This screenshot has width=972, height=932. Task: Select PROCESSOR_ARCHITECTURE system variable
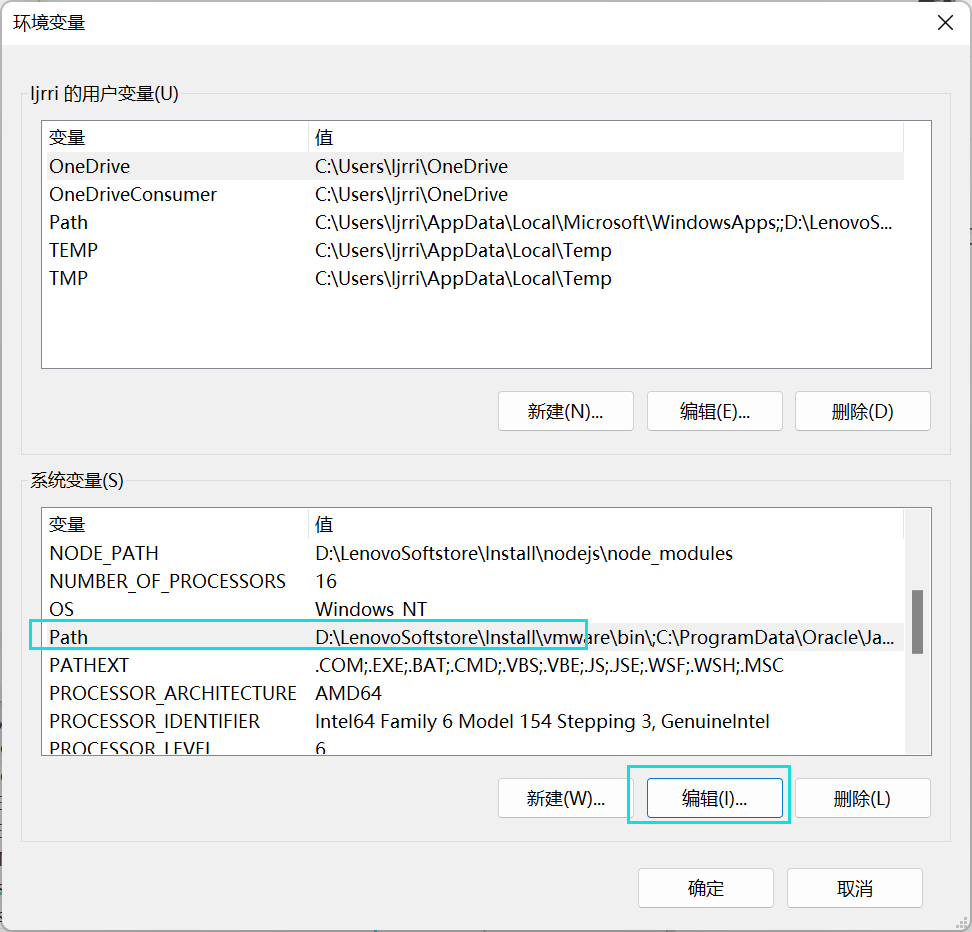pos(475,693)
